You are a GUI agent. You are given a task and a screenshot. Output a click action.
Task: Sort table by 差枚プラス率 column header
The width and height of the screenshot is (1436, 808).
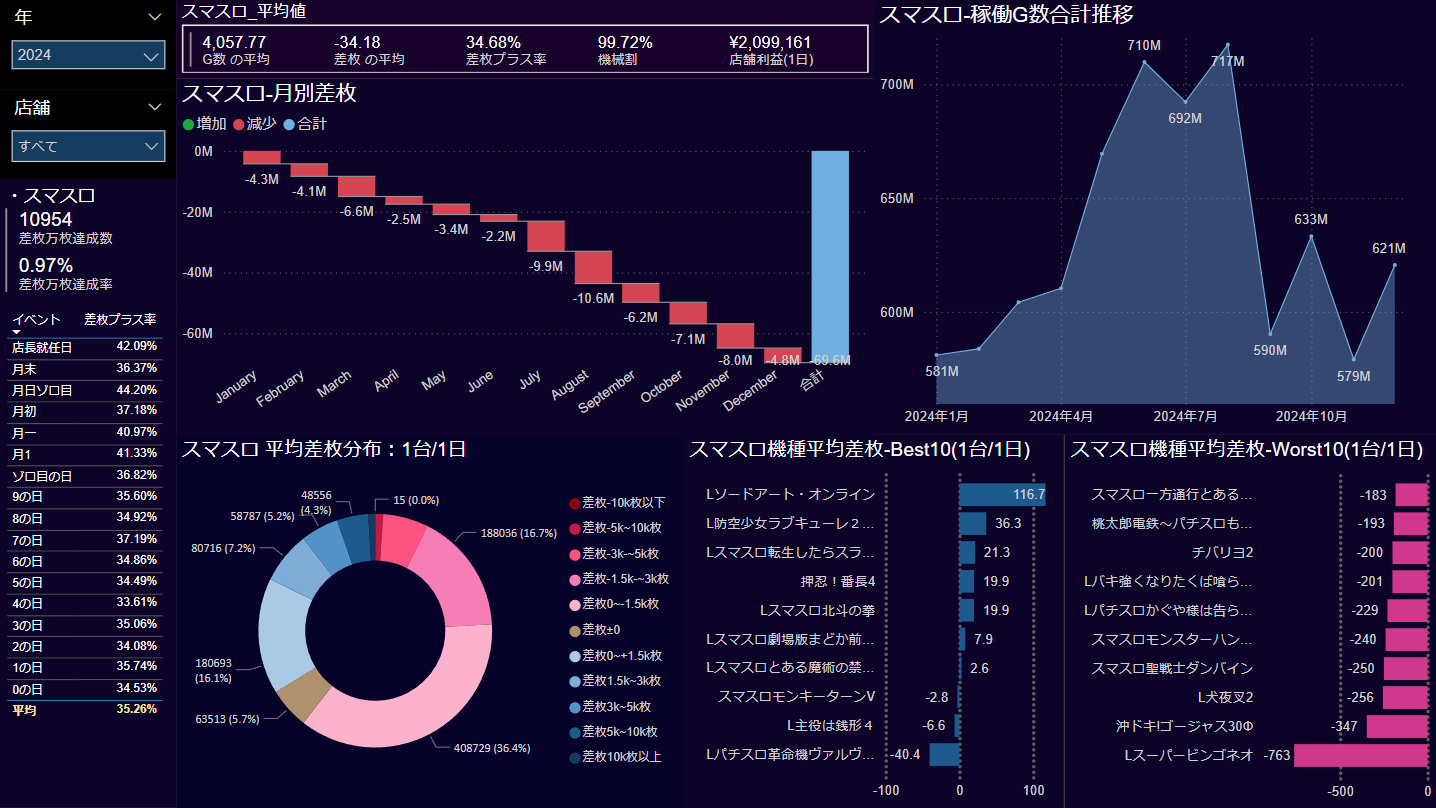(119, 320)
